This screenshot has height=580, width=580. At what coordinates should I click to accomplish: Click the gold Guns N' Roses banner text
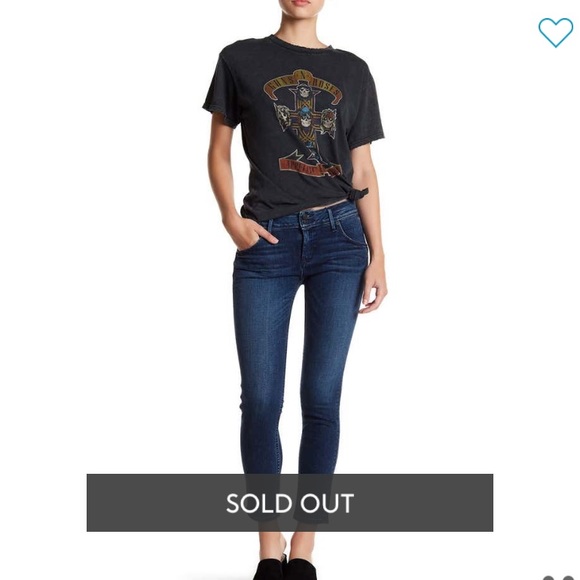coord(302,83)
